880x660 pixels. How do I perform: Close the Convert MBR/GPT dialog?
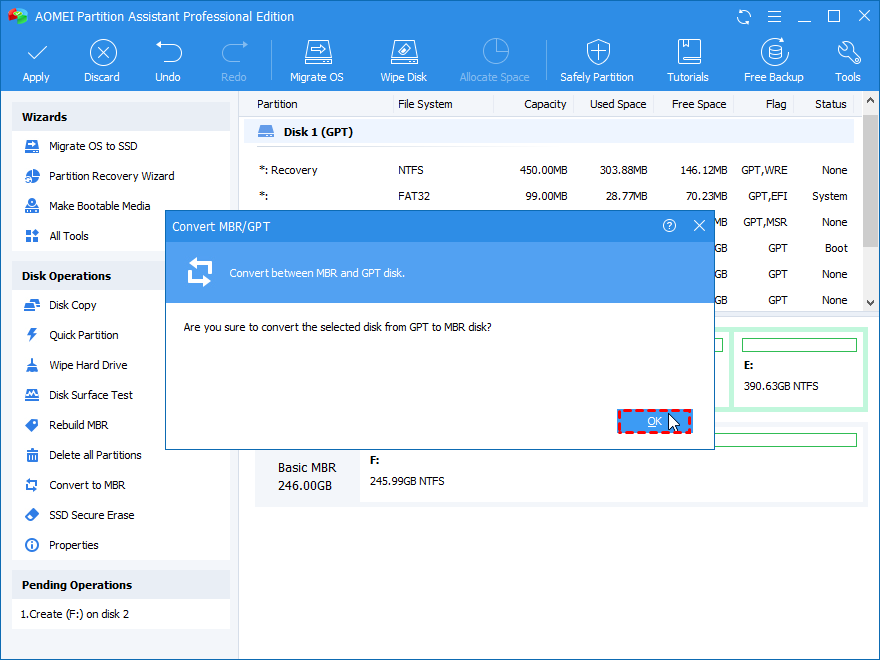pyautogui.click(x=699, y=226)
